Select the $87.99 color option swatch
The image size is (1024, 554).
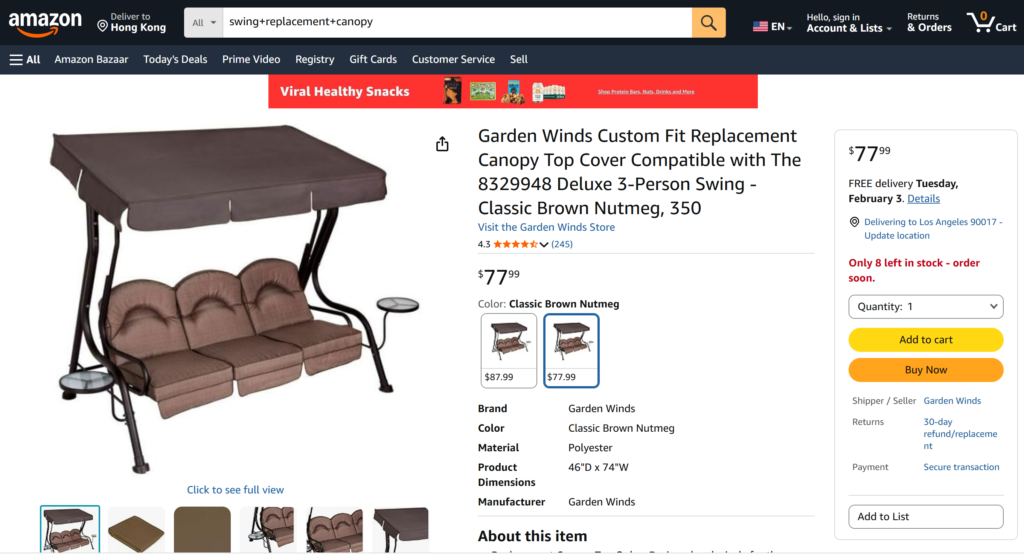[x=509, y=351]
